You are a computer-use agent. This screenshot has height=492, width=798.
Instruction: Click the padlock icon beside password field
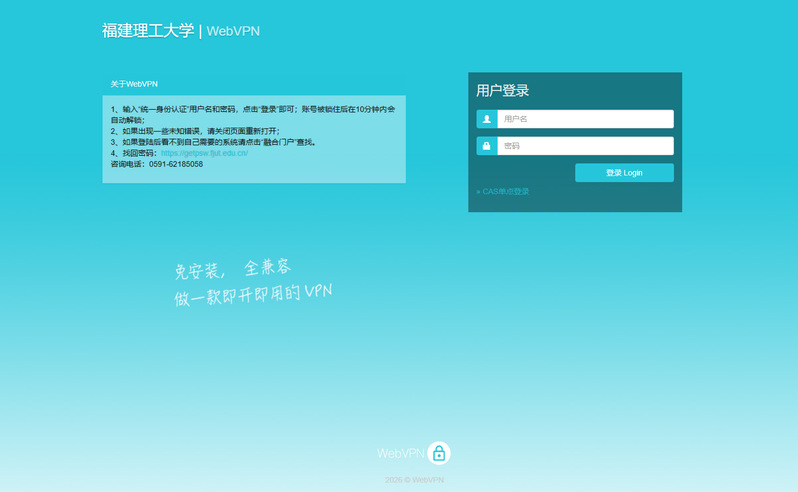487,146
